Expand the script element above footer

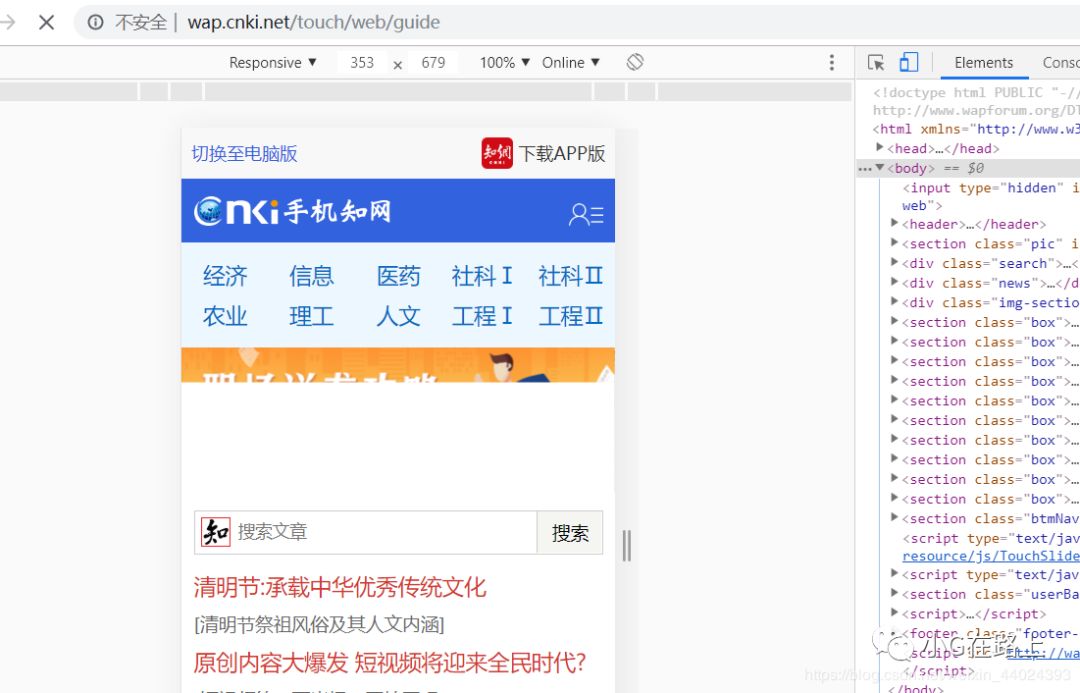click(894, 612)
